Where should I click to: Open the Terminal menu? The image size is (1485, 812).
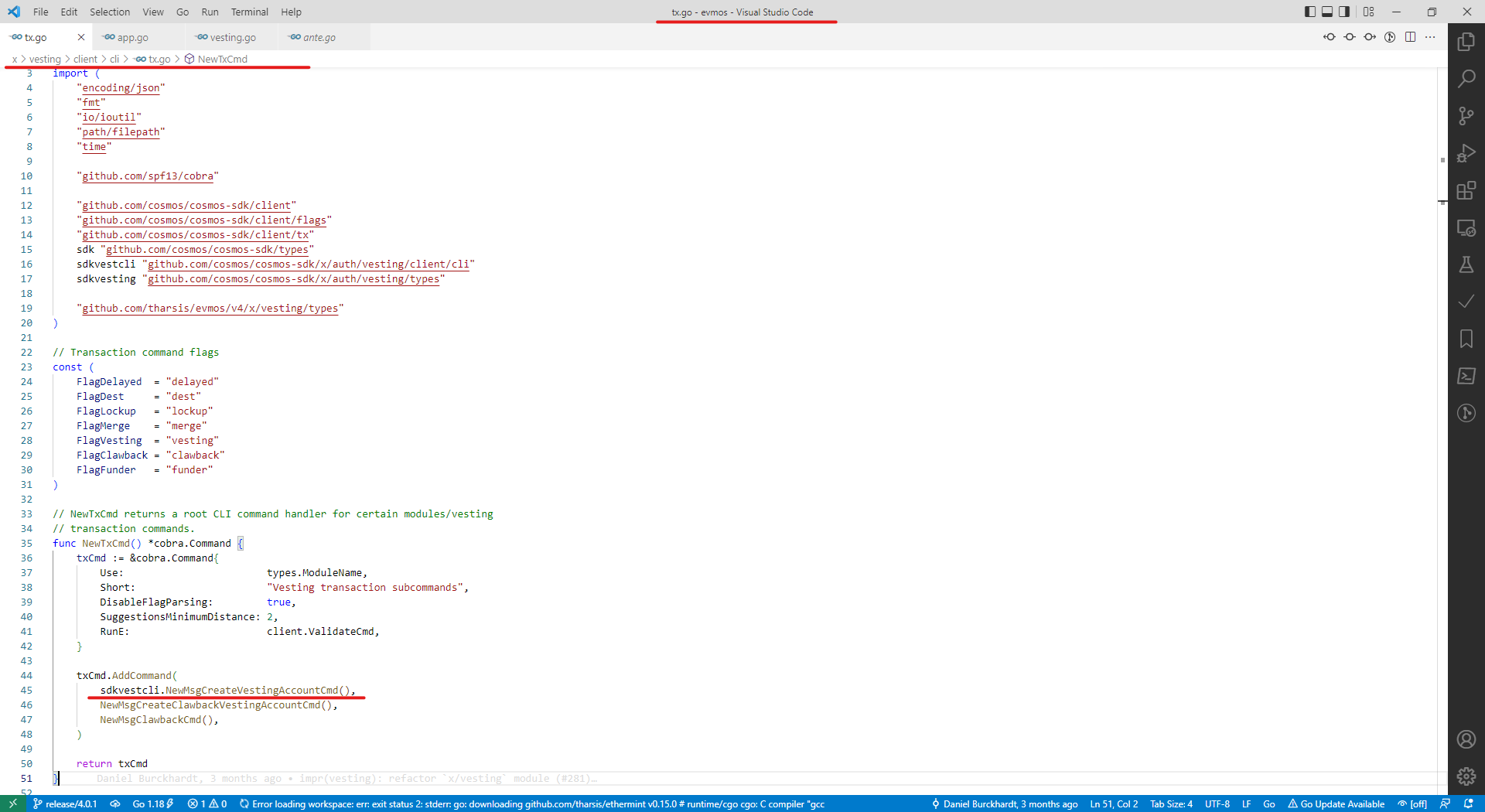(249, 12)
